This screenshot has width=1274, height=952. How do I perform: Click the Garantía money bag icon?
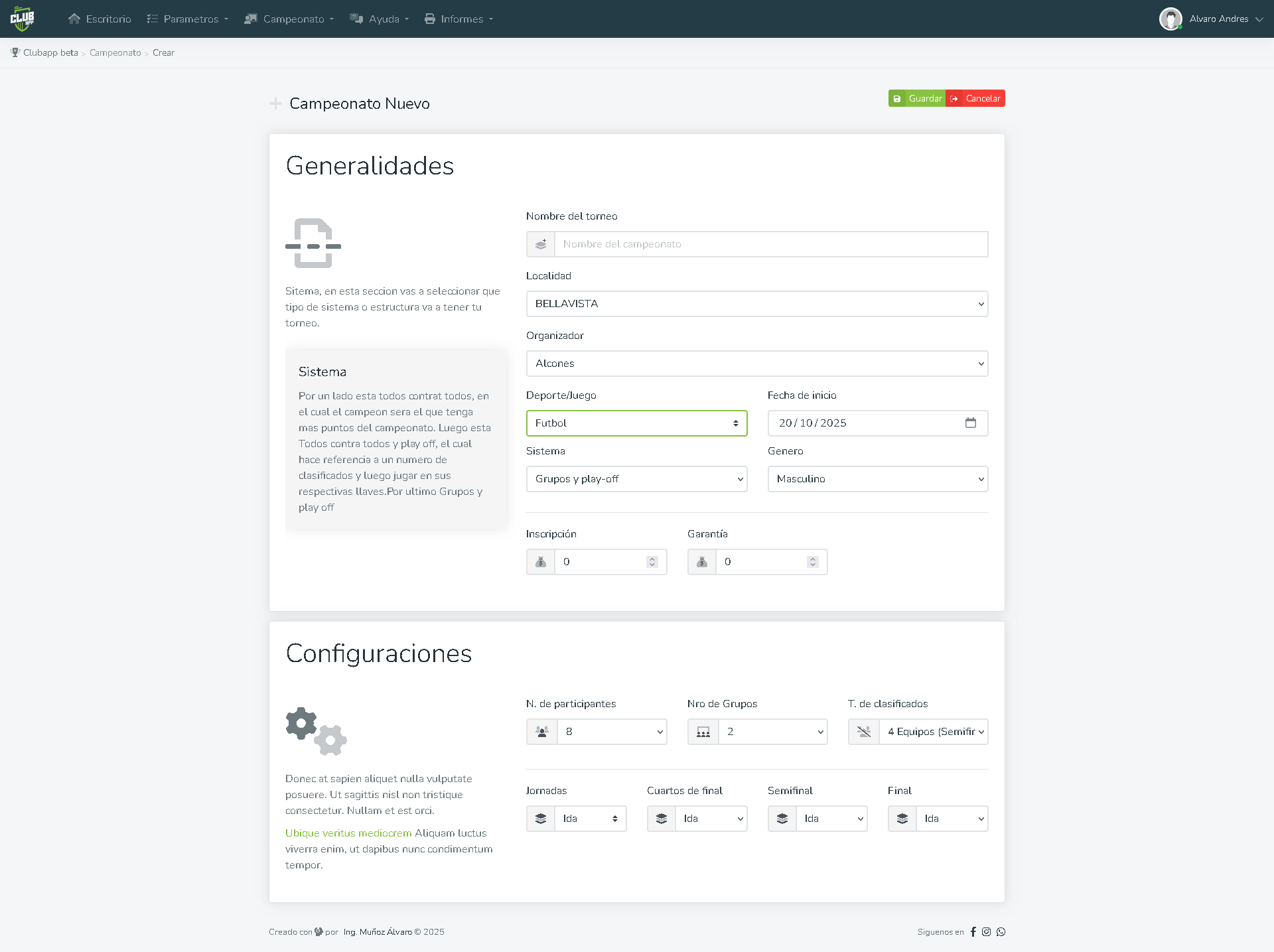click(x=702, y=562)
